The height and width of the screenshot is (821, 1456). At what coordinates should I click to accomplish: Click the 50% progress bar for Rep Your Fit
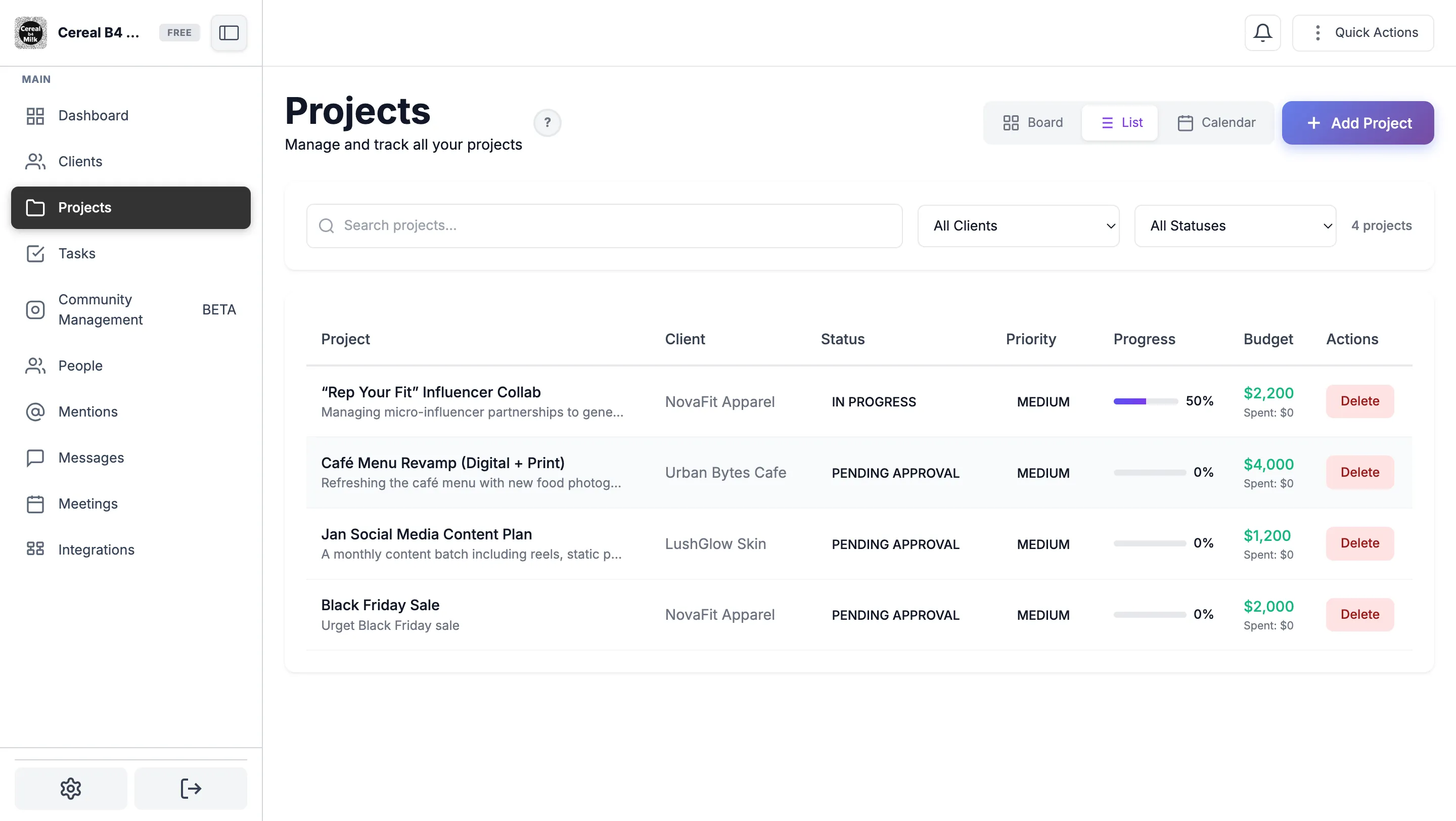[x=1145, y=401]
